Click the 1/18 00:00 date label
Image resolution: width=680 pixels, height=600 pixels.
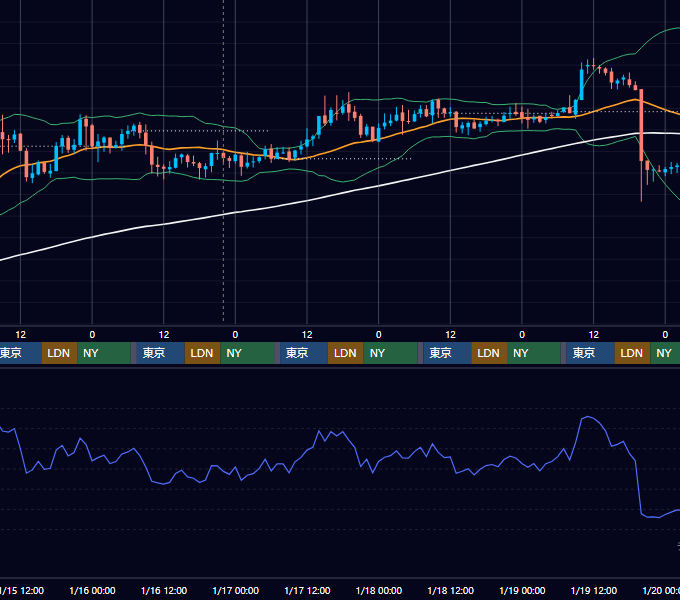[x=379, y=590]
